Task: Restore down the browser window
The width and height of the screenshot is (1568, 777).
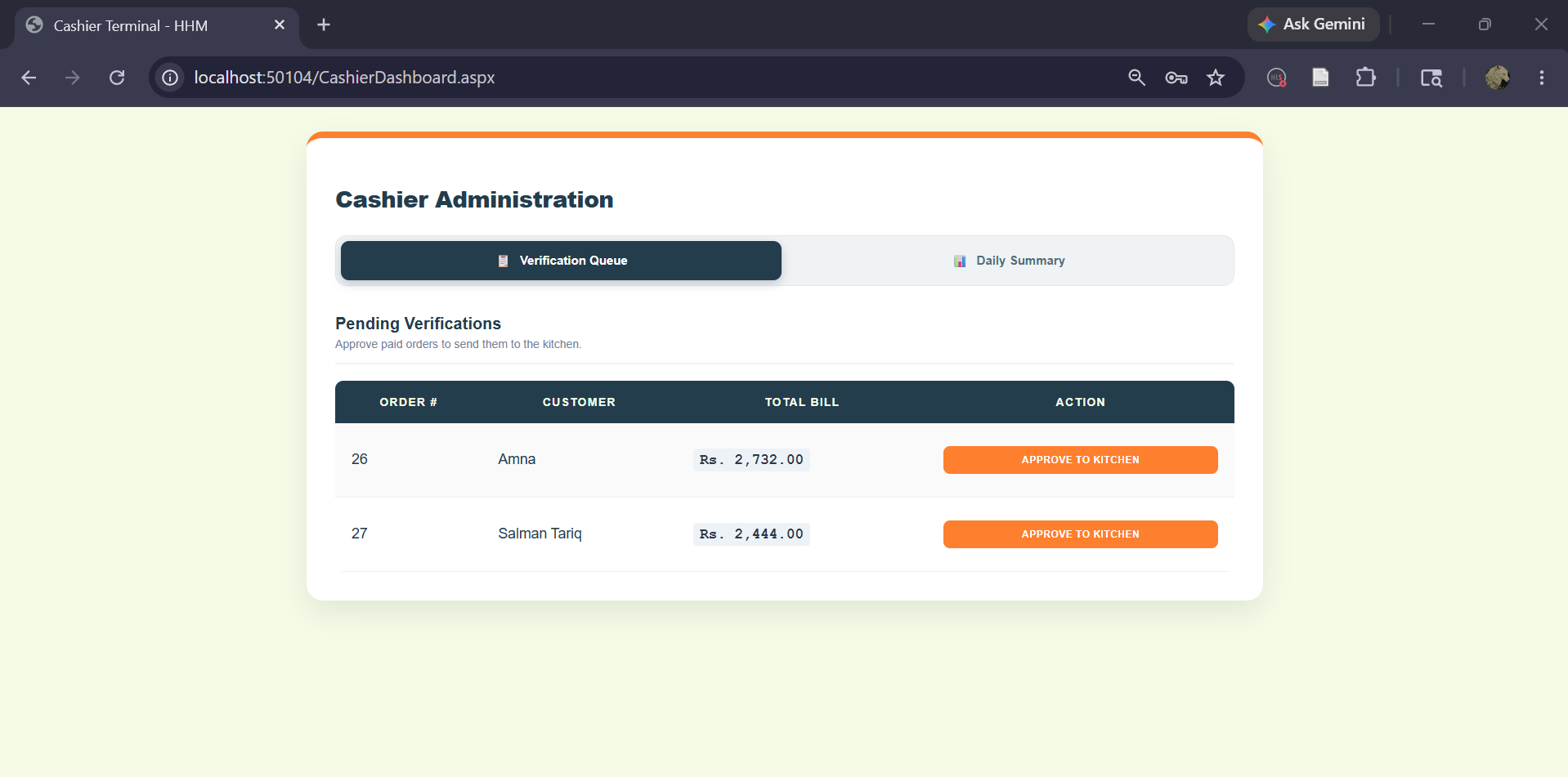Action: coord(1485,25)
